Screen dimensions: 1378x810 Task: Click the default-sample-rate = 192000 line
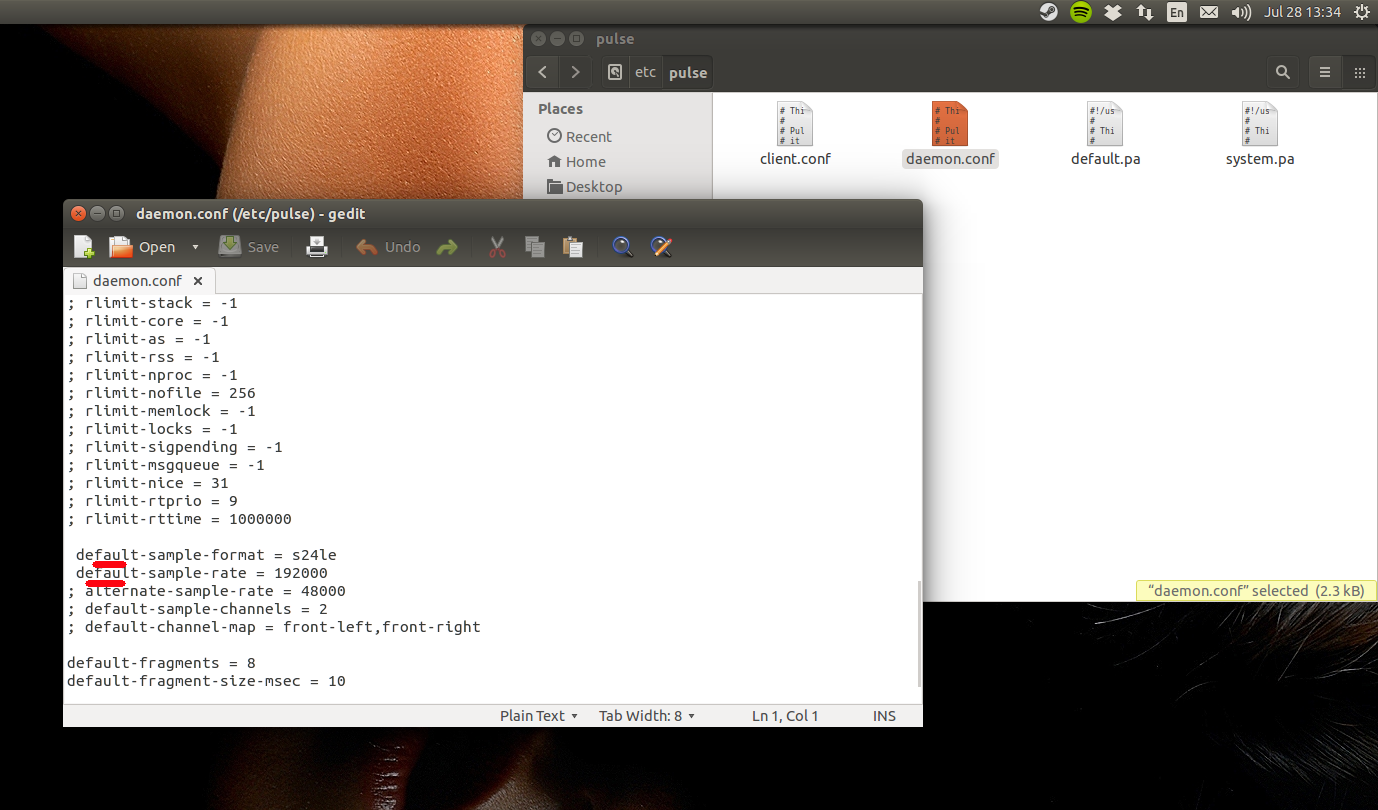(202, 573)
